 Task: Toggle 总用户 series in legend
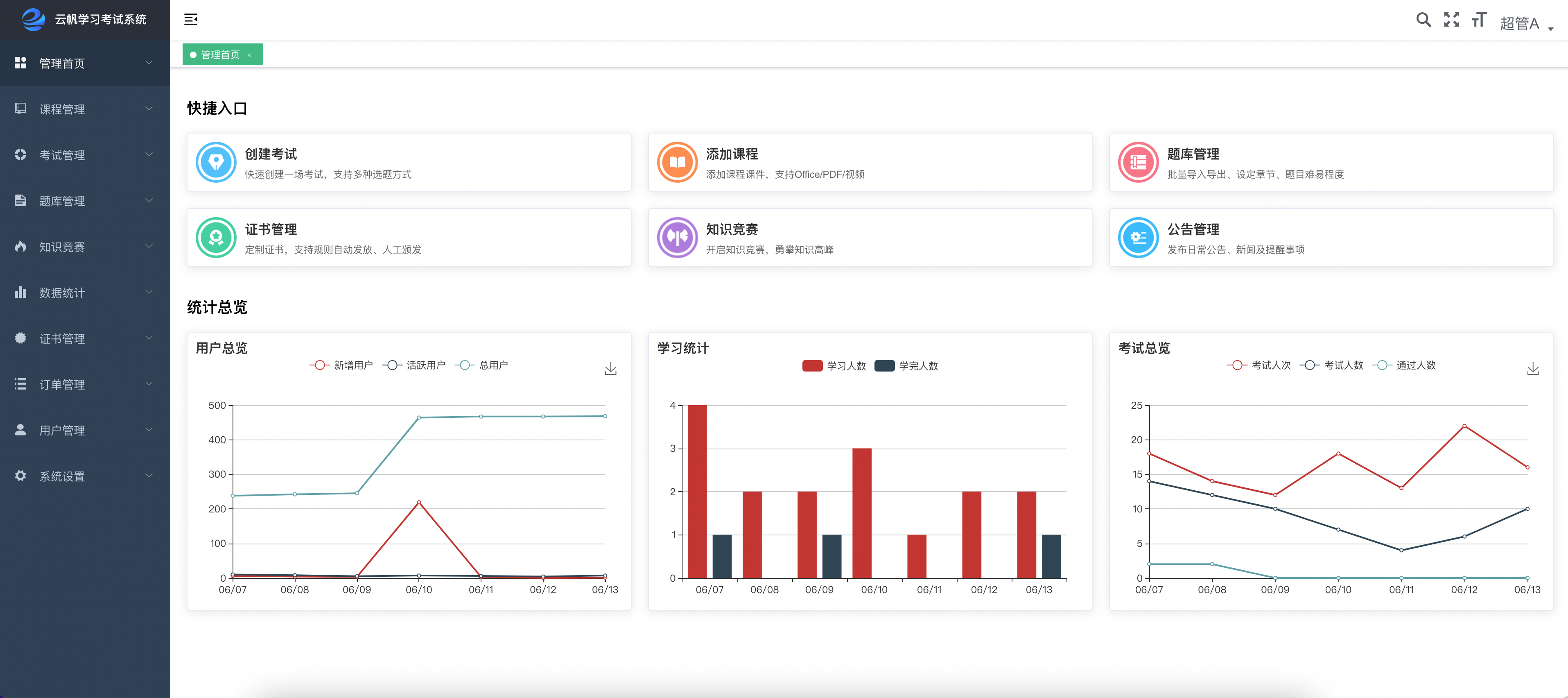(x=481, y=365)
